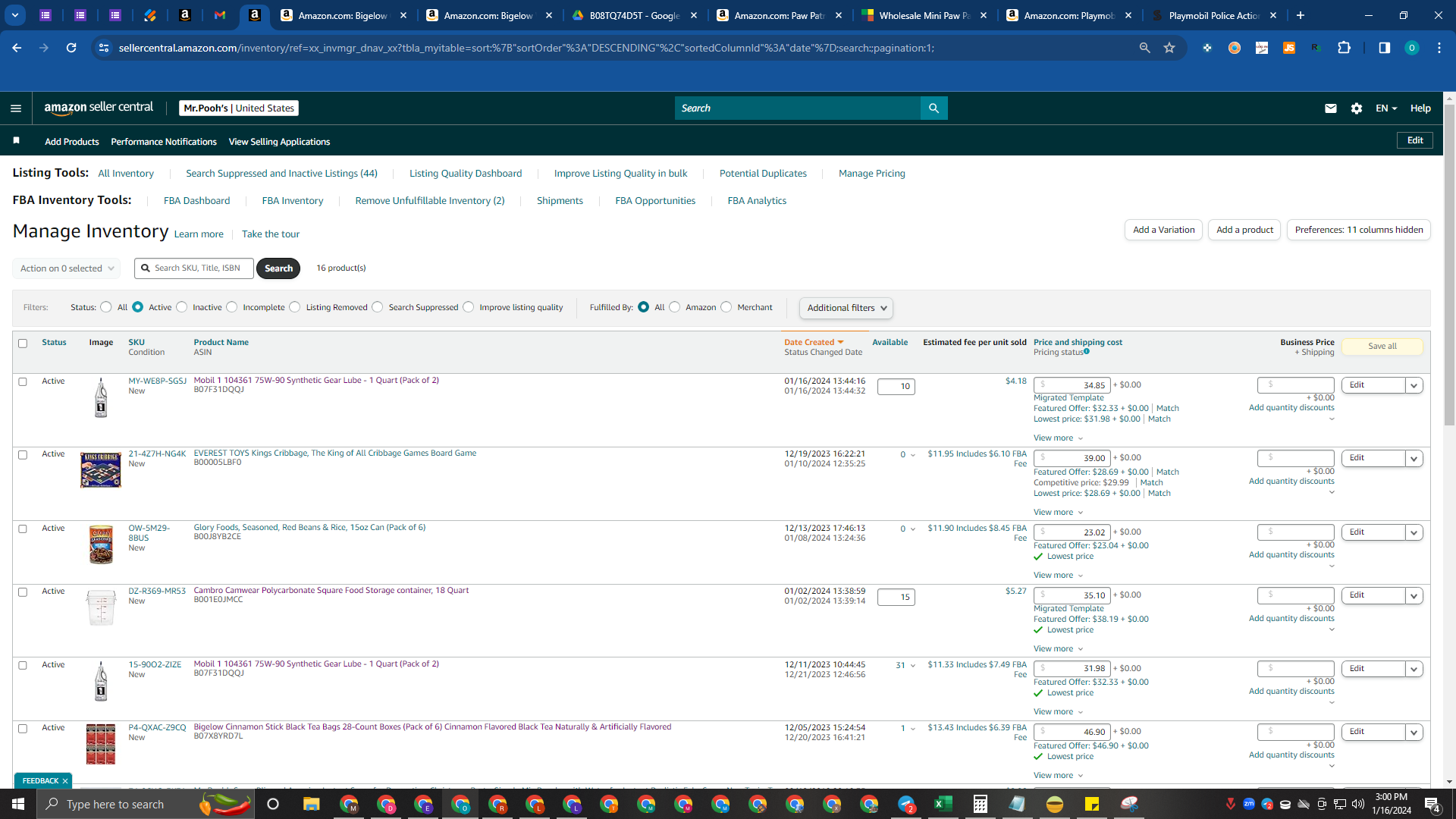Open the Seller Central hamburger menu
Image resolution: width=1456 pixels, height=819 pixels.
coord(16,108)
